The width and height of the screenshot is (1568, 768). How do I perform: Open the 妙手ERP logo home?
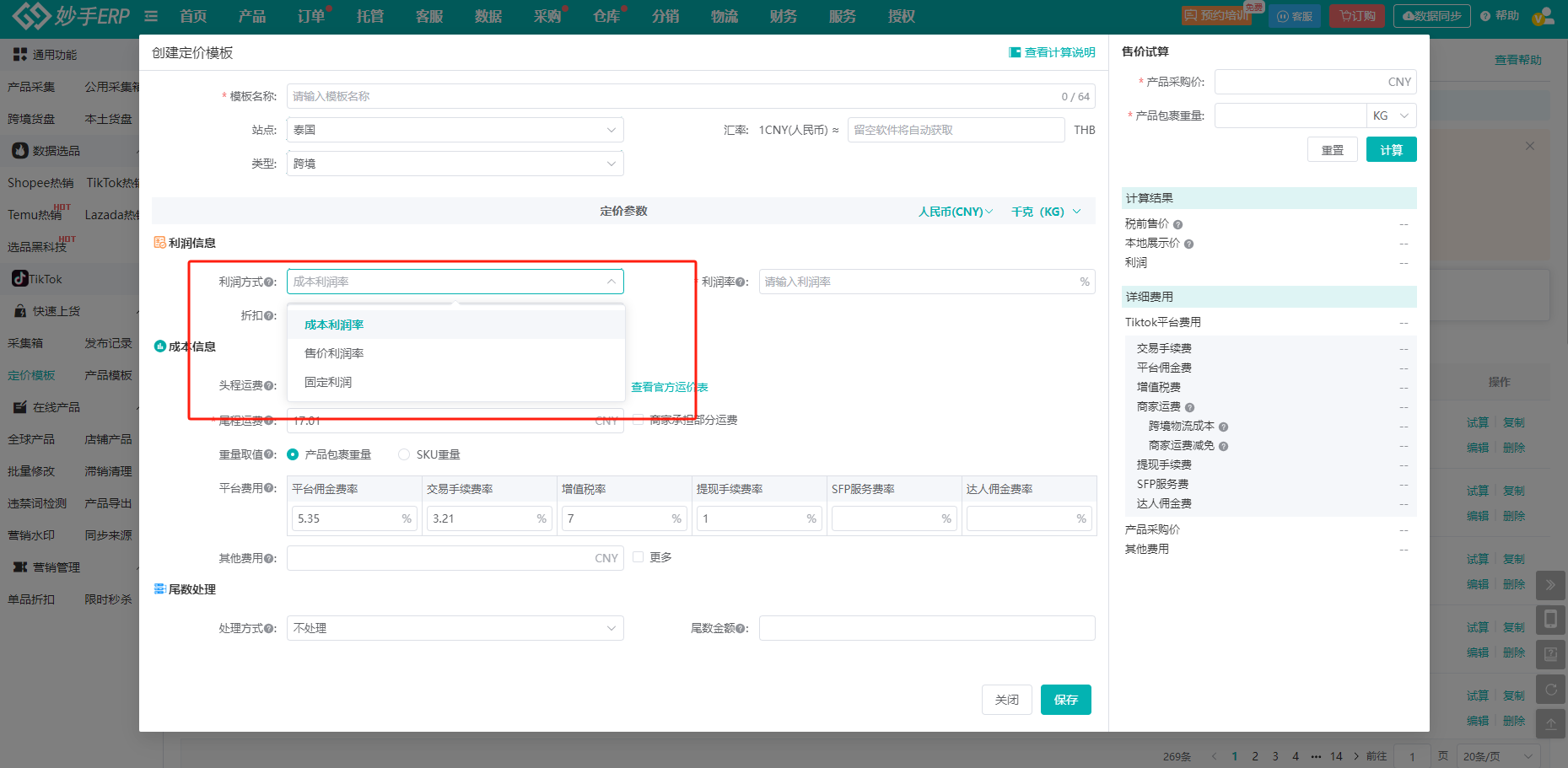point(71,15)
